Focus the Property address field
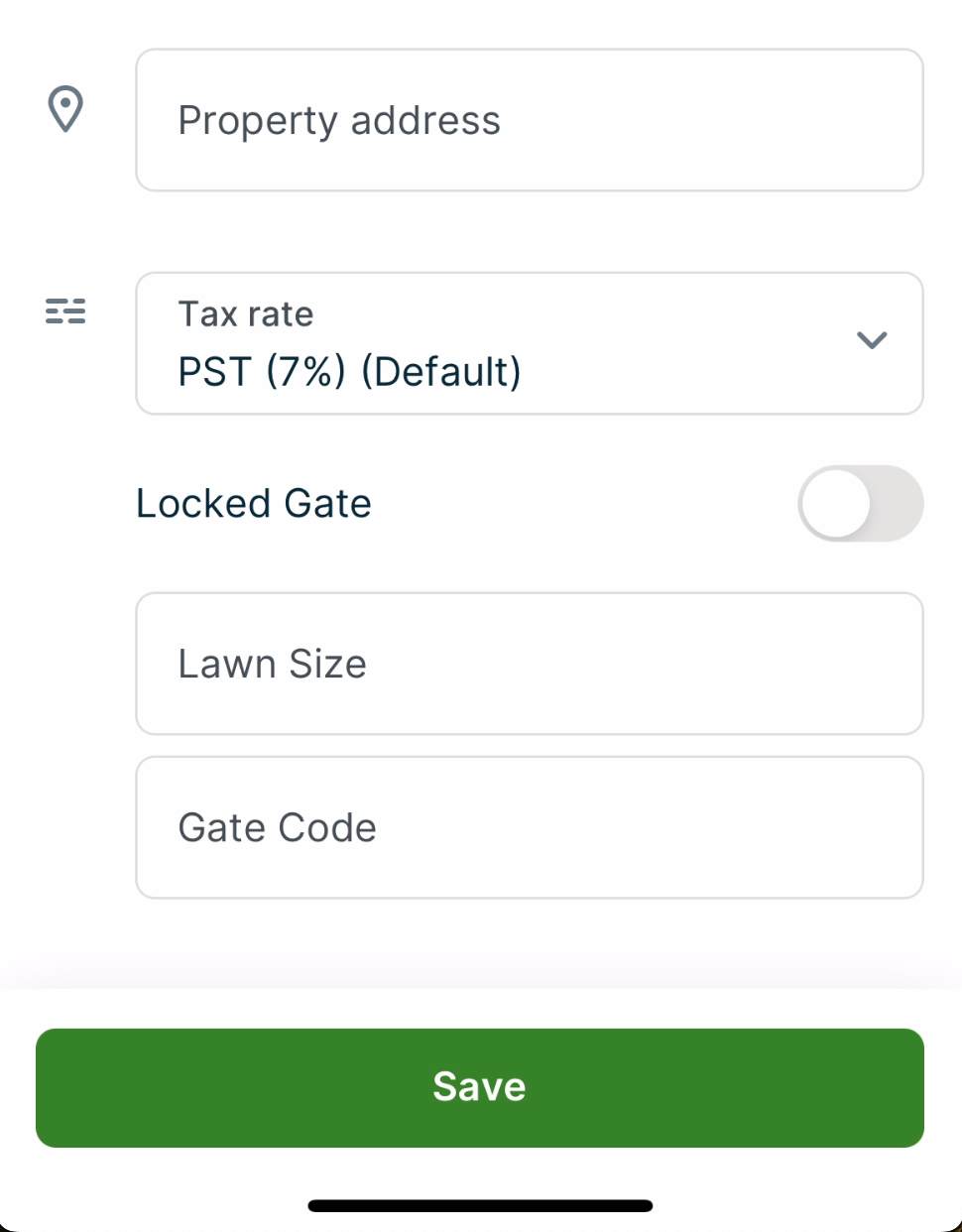 click(x=529, y=120)
